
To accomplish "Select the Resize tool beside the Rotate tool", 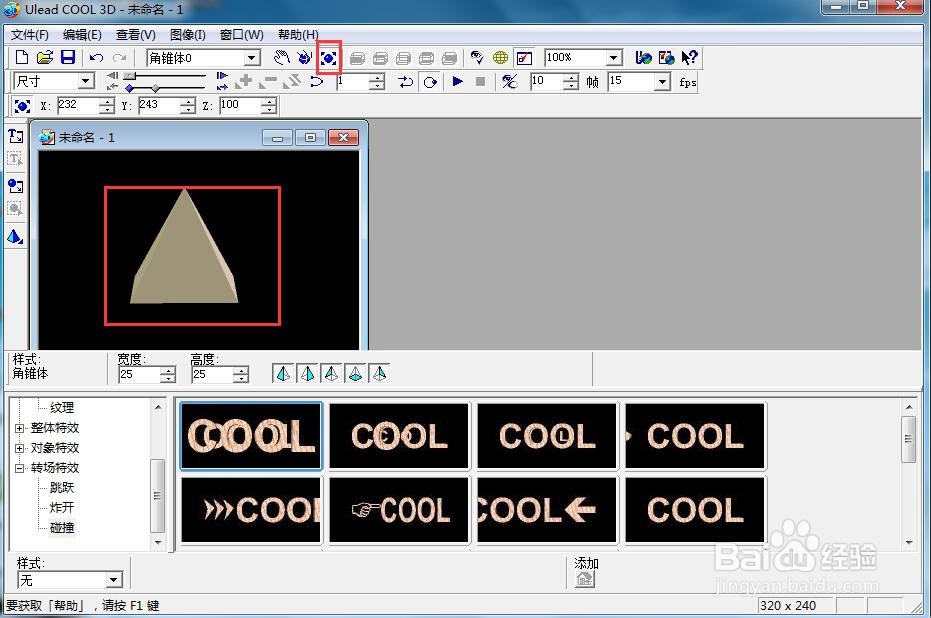I will pyautogui.click(x=328, y=58).
